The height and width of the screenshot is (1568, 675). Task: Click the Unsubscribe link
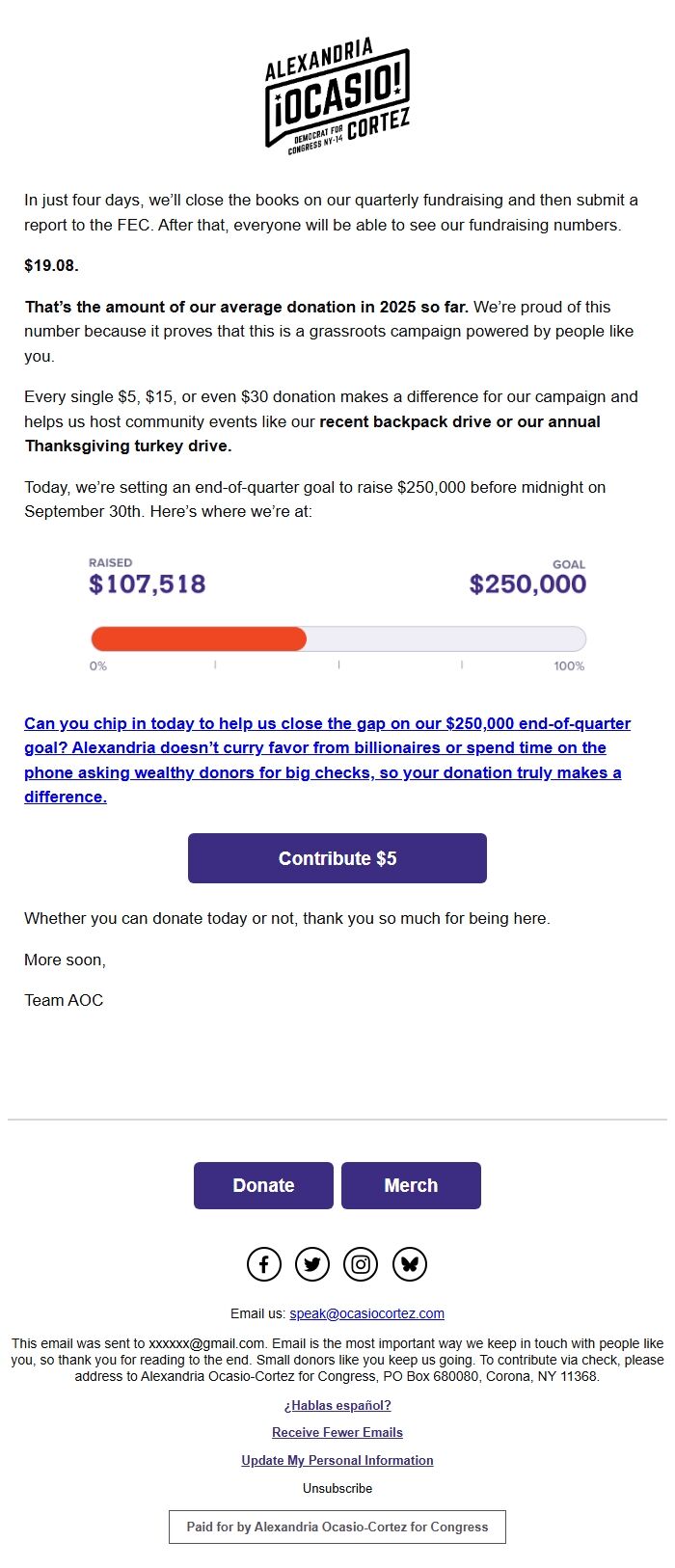pyautogui.click(x=337, y=1488)
